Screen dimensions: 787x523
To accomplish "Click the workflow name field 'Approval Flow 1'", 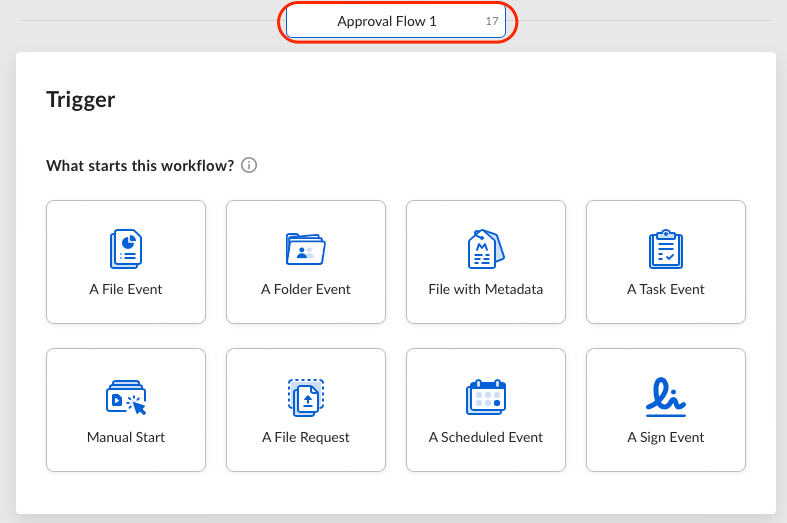I will click(x=396, y=22).
